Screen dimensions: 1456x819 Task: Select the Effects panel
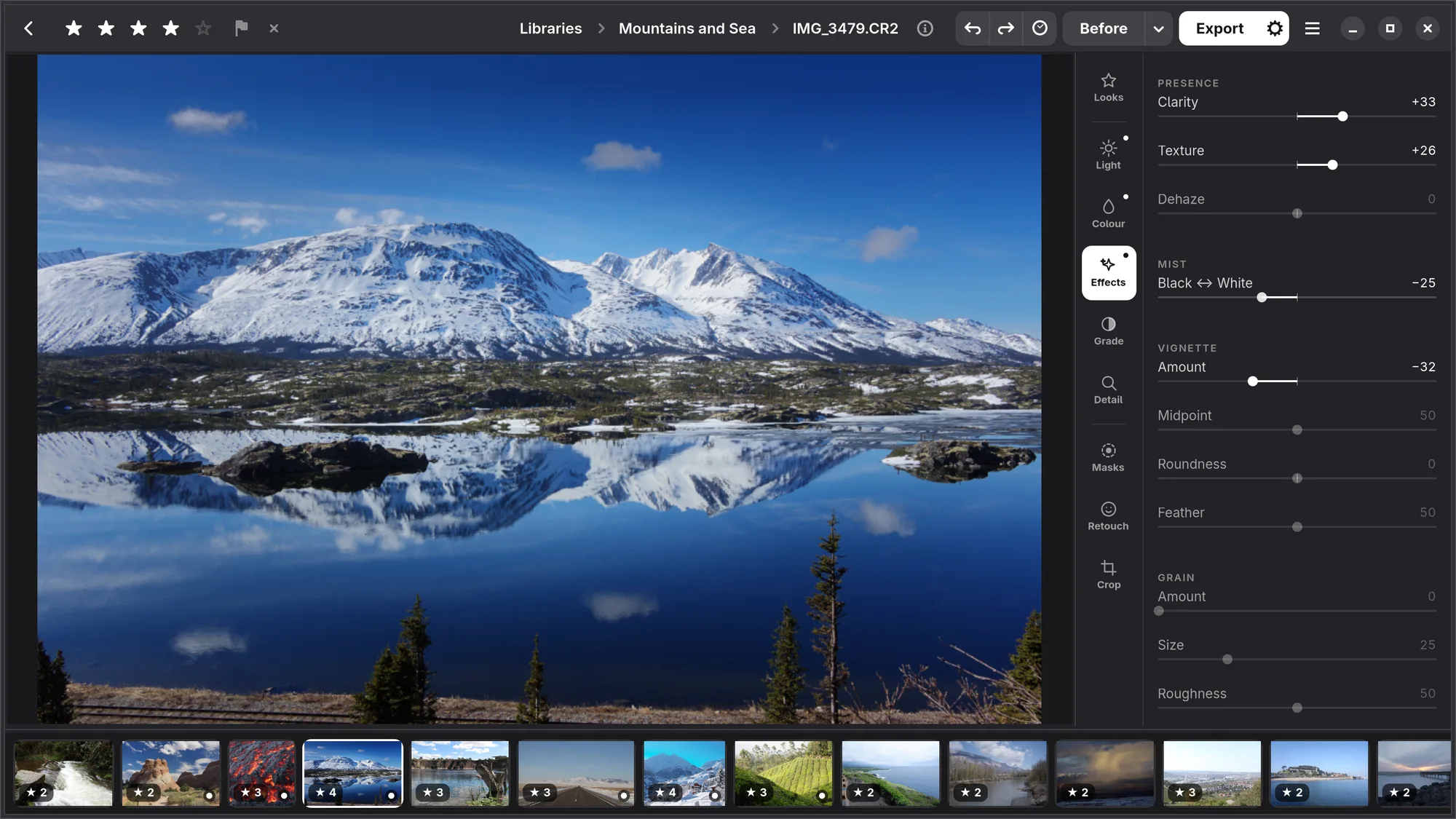point(1108,272)
